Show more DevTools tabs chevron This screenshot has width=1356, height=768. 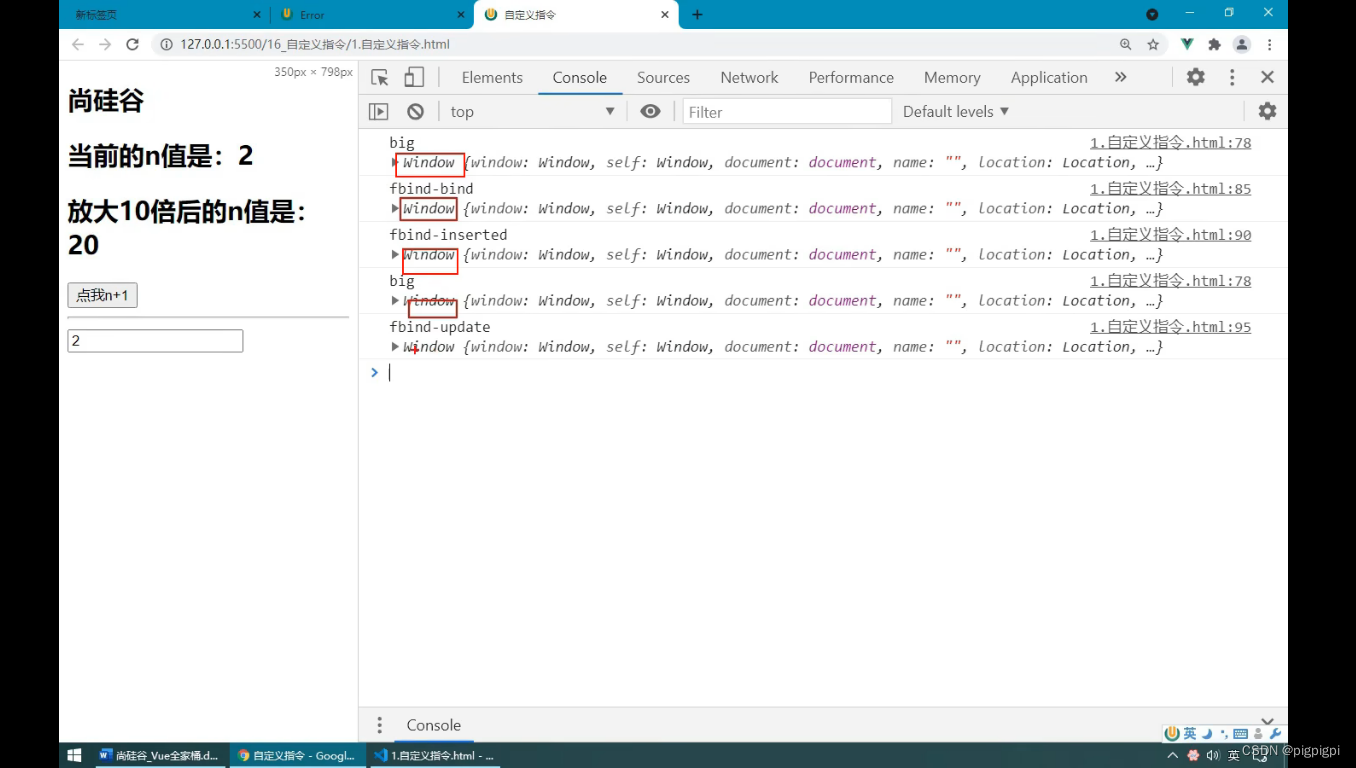coord(1121,77)
